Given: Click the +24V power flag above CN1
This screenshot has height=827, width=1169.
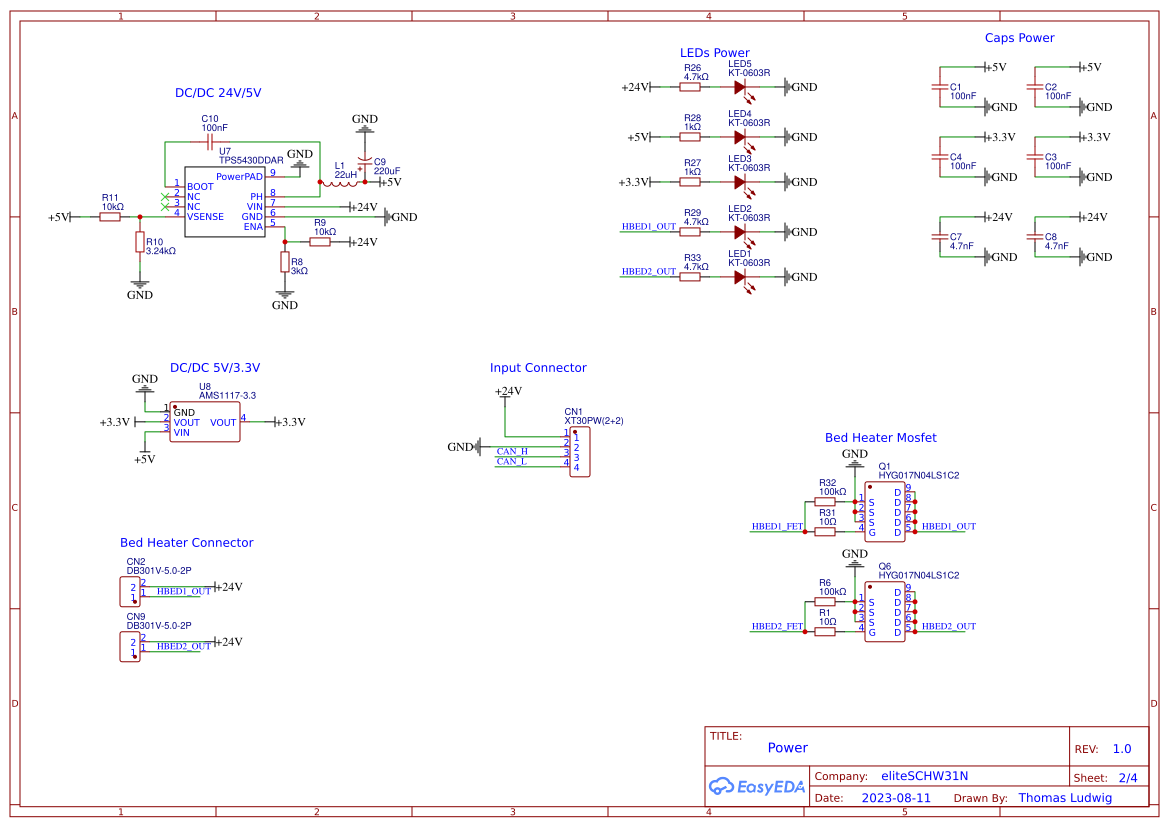Looking at the screenshot, I should 507,392.
